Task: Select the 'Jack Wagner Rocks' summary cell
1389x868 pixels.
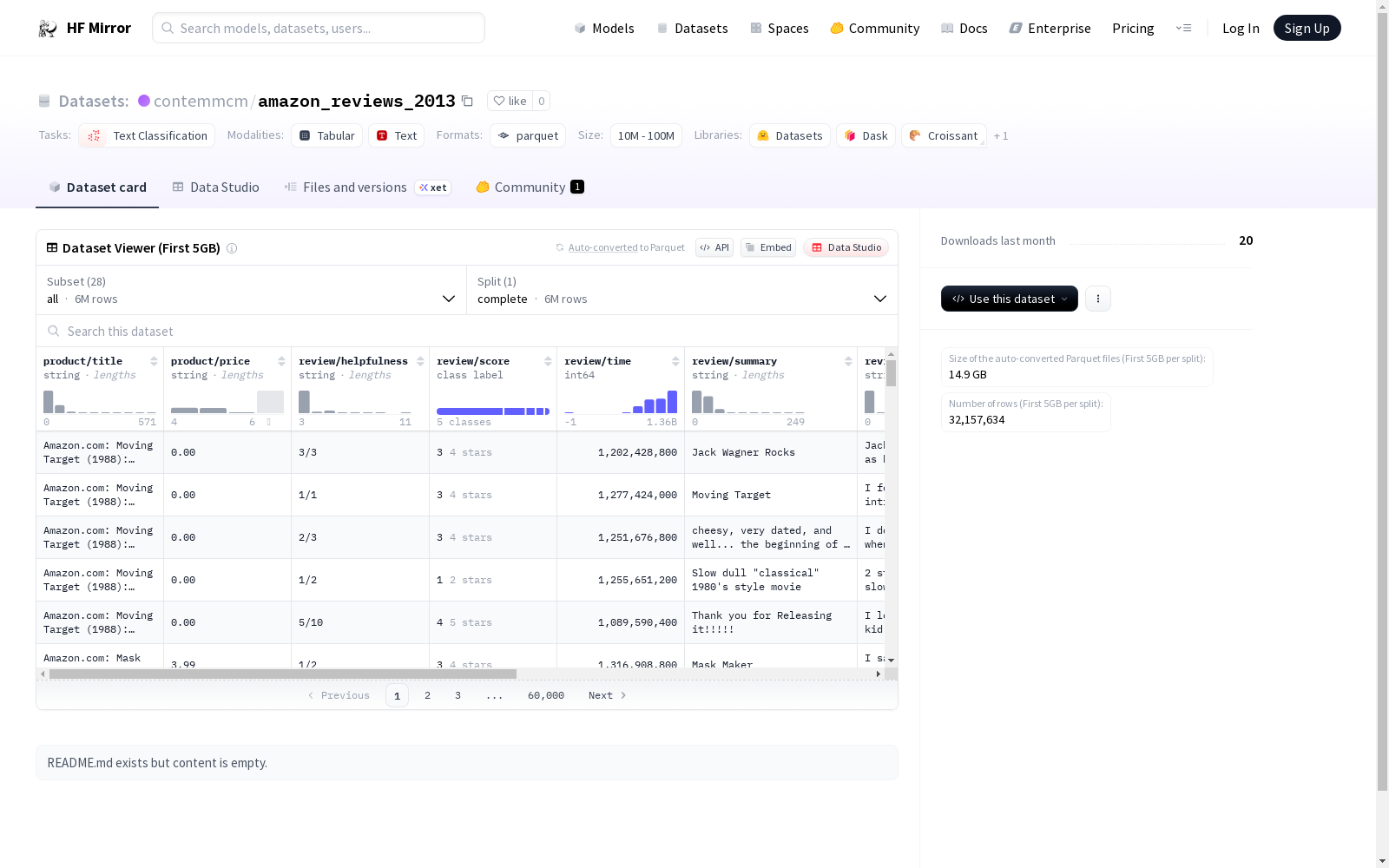Action: [x=771, y=452]
